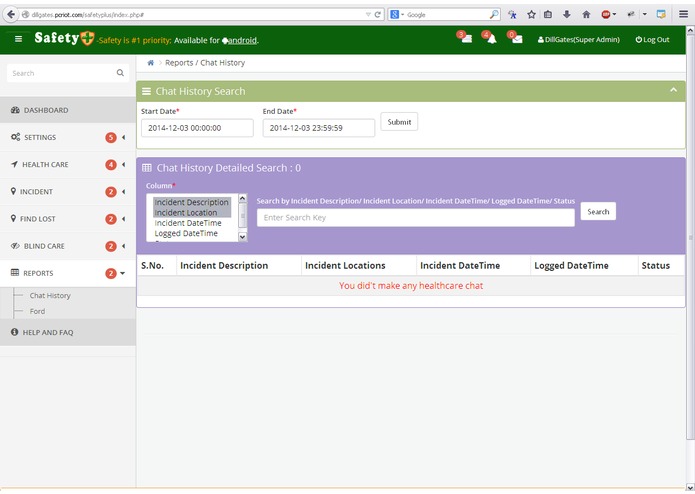This screenshot has width=695, height=494.
Task: Collapse the Reports submenu arrow
Action: pyautogui.click(x=122, y=273)
